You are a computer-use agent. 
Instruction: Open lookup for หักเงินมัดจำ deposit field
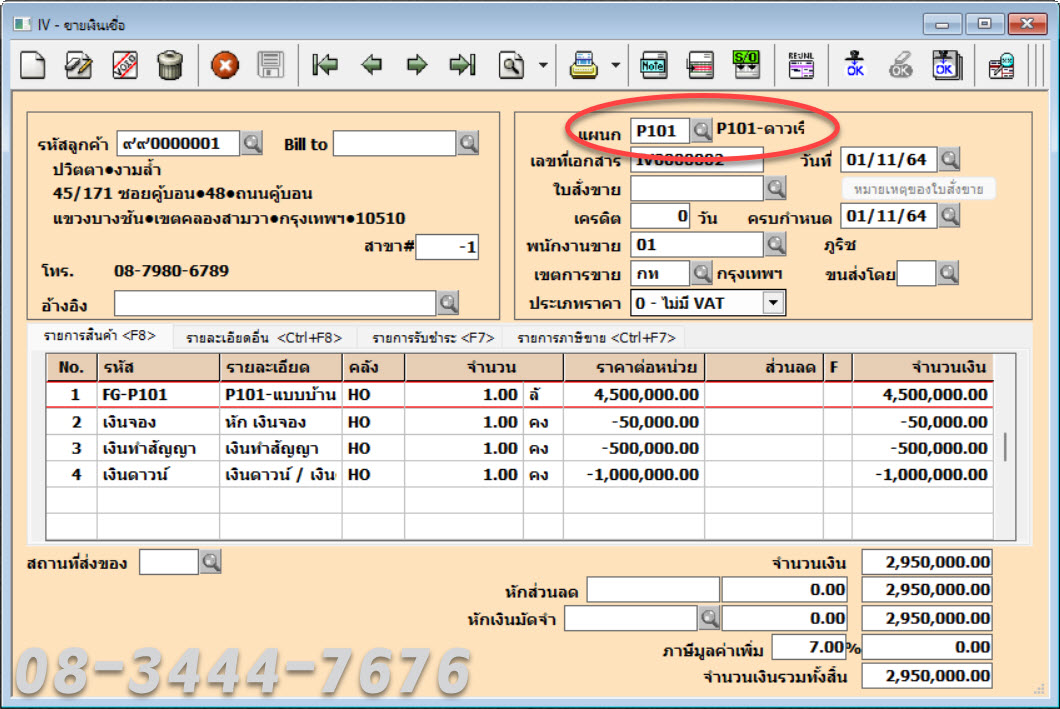(709, 618)
